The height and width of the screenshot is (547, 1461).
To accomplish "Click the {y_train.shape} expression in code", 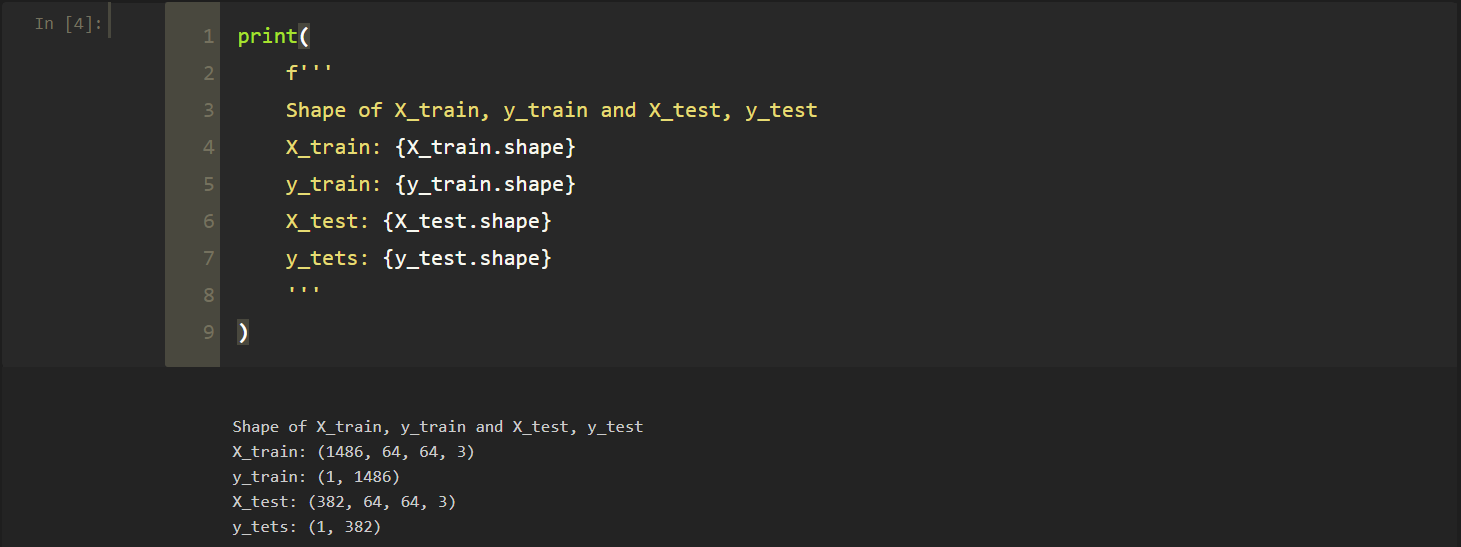I will [x=485, y=185].
